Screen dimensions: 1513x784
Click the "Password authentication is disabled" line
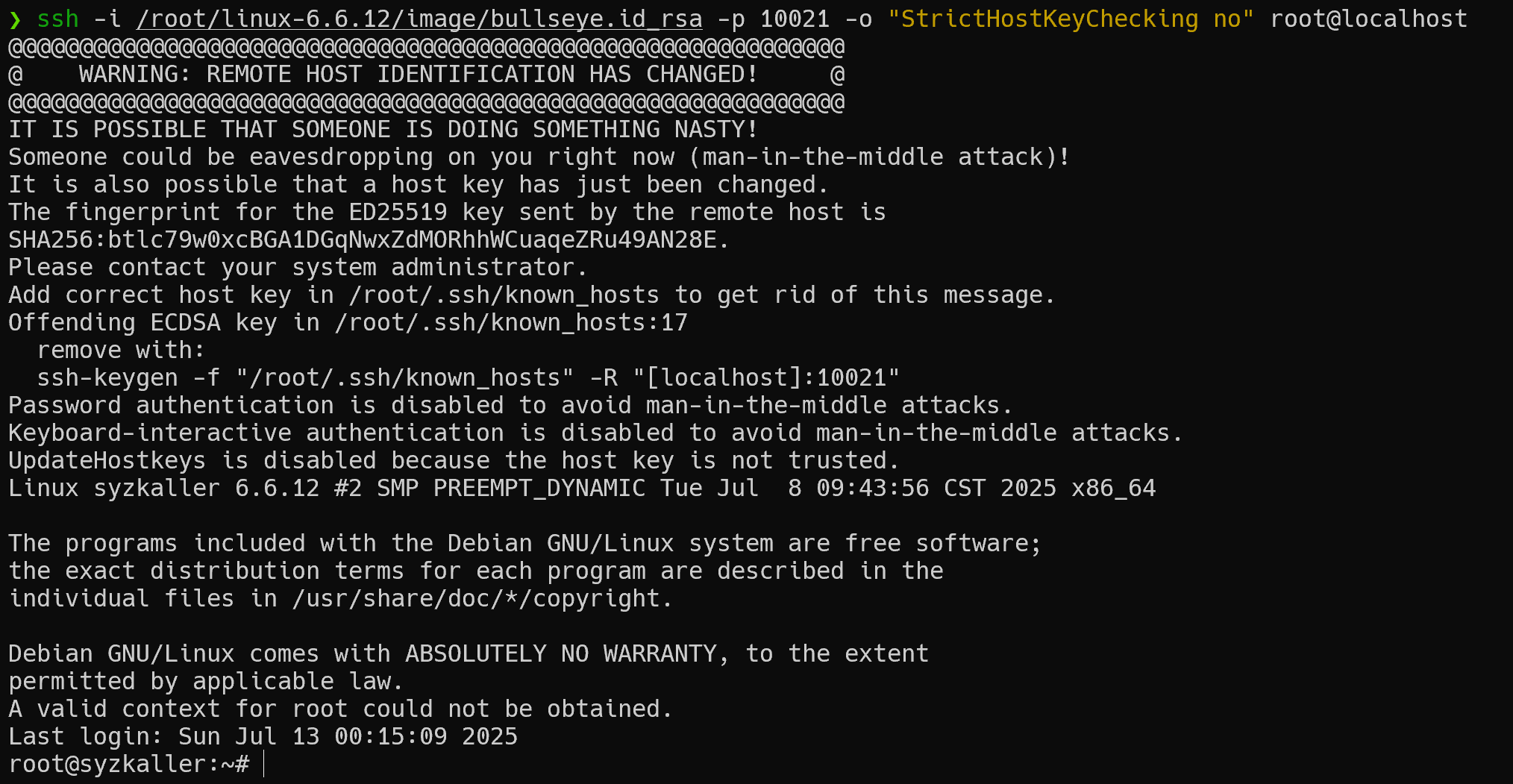[510, 406]
